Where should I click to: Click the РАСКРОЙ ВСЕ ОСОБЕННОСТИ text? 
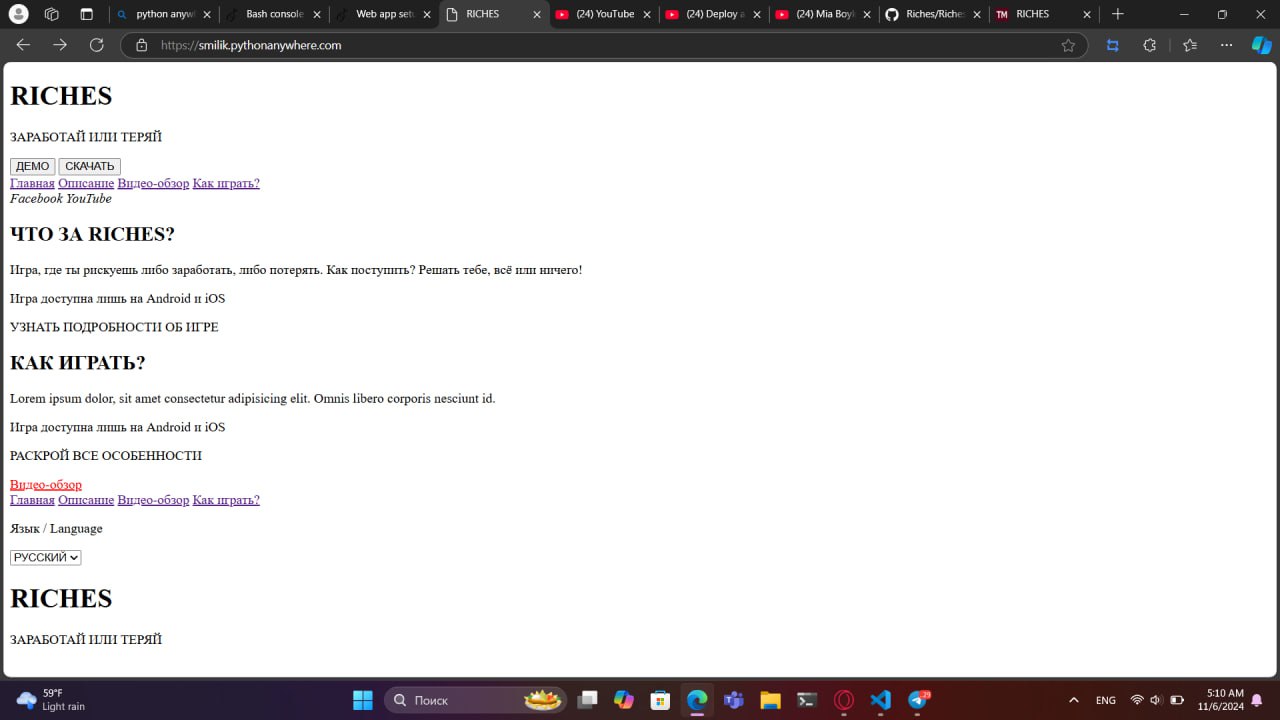pyautogui.click(x=106, y=455)
